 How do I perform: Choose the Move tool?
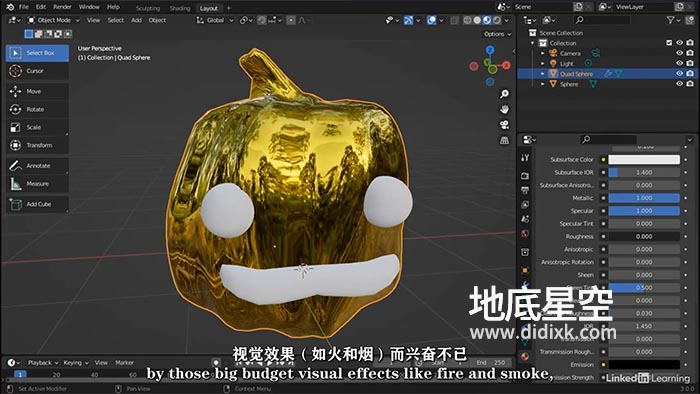pos(37,91)
